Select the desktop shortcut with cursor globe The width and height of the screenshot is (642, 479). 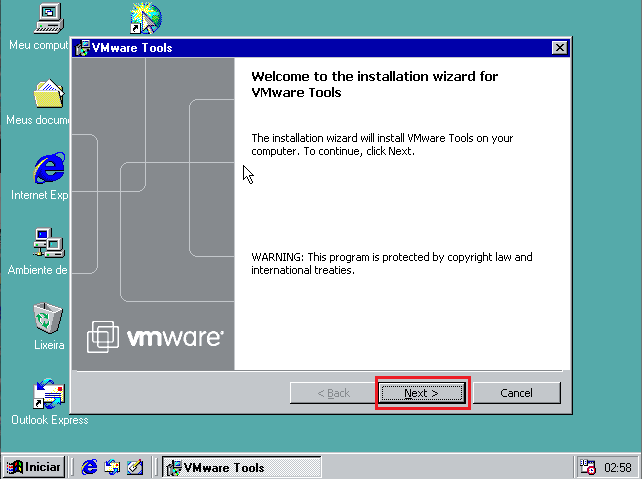(145, 18)
